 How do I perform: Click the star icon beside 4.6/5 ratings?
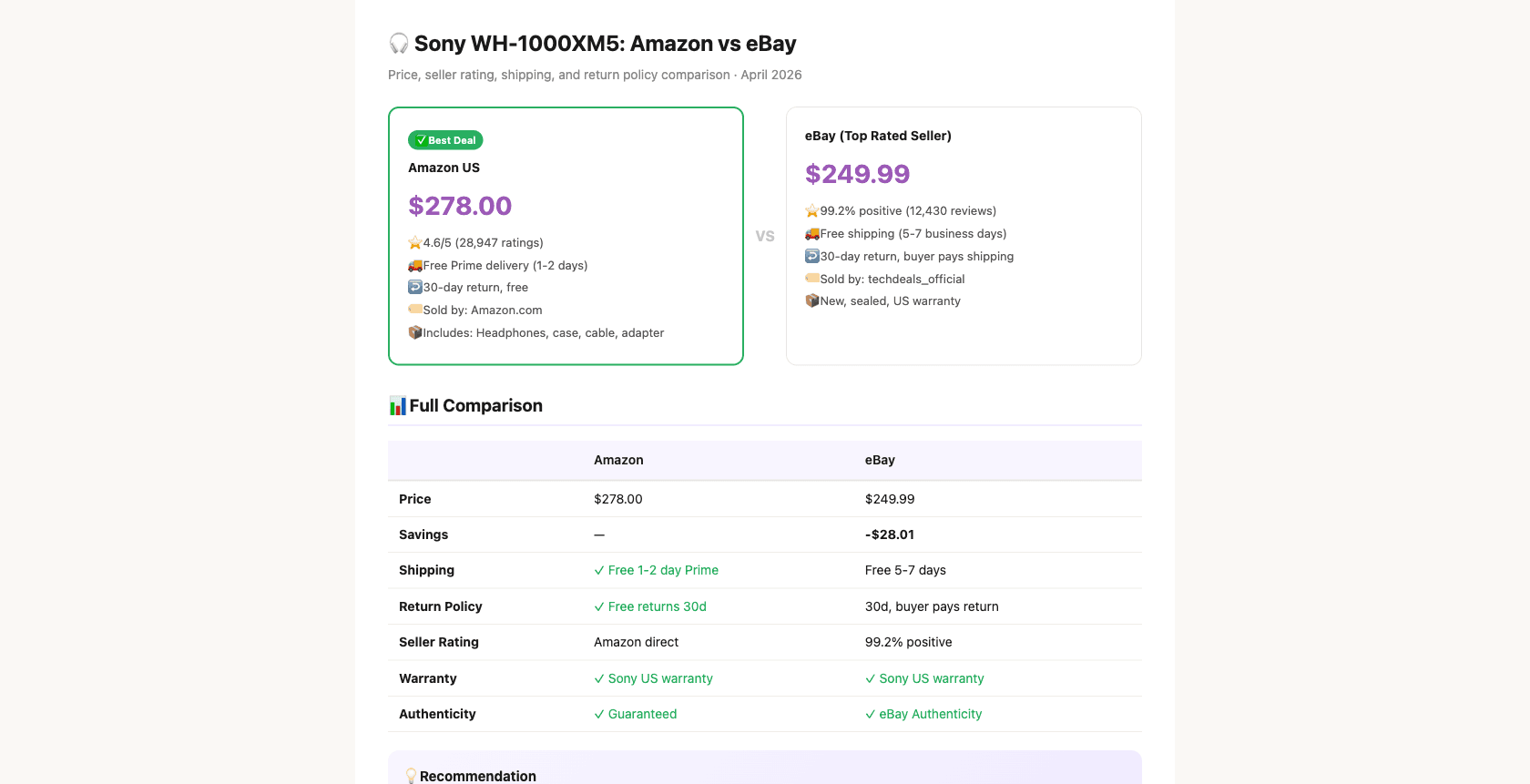click(415, 242)
